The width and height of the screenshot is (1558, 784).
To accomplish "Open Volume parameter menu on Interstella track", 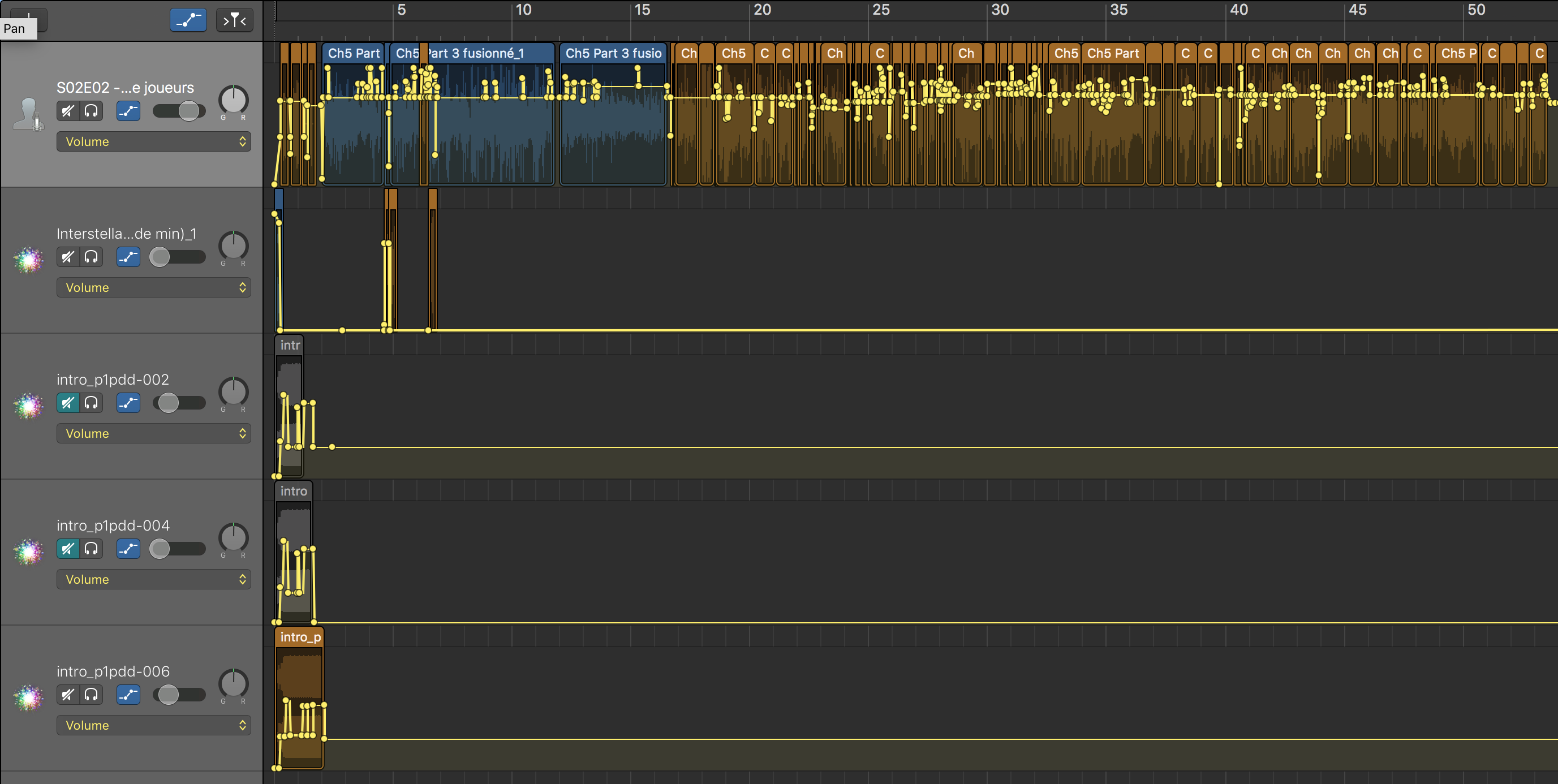I will coord(154,287).
